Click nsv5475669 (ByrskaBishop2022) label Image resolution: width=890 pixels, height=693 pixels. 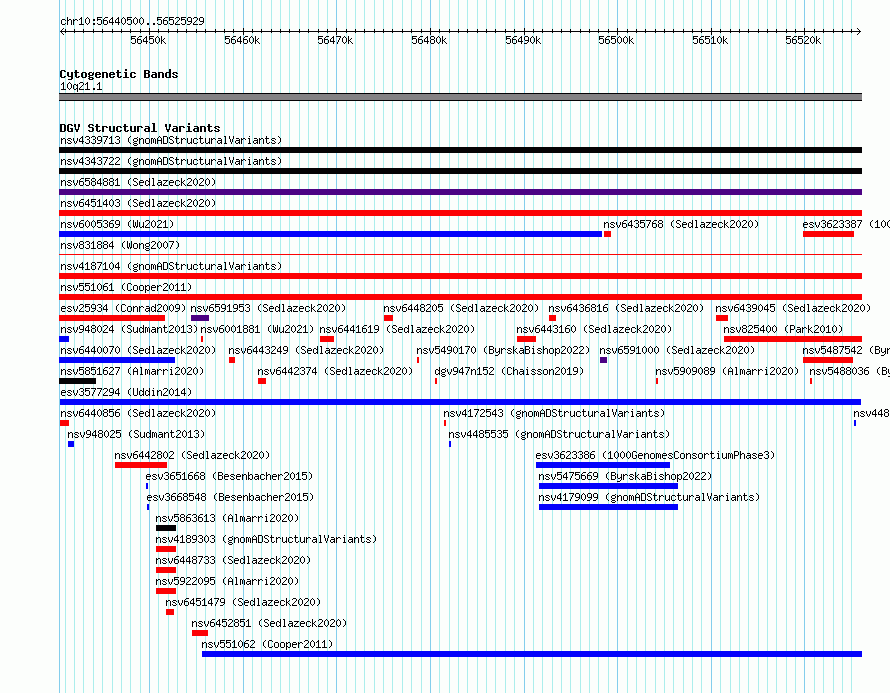pyautogui.click(x=625, y=476)
